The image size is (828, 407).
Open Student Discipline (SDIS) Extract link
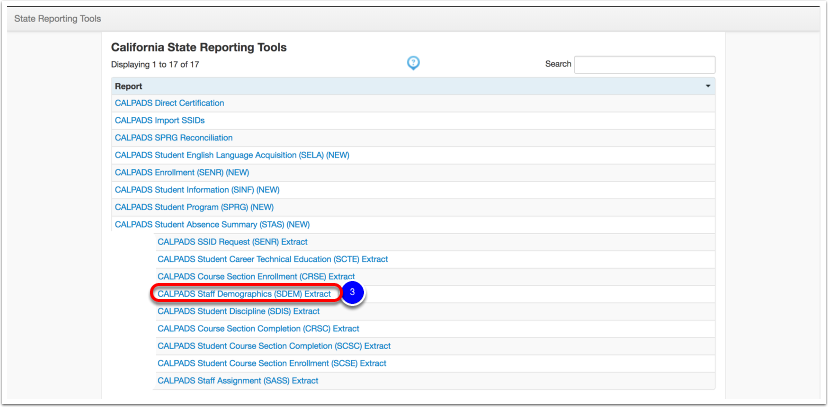click(239, 311)
